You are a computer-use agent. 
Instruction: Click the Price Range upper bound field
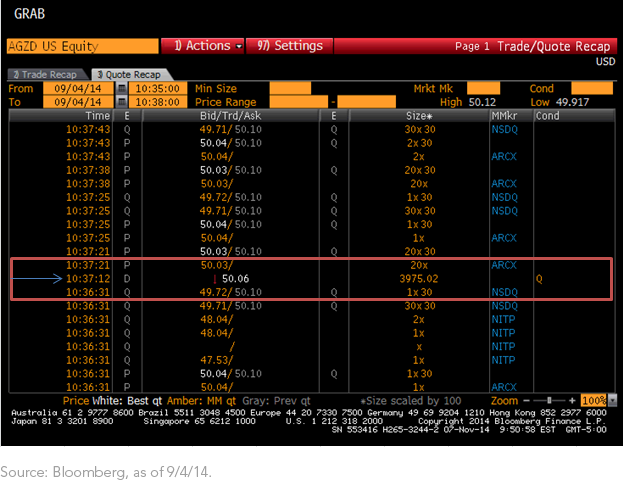(x=366, y=102)
